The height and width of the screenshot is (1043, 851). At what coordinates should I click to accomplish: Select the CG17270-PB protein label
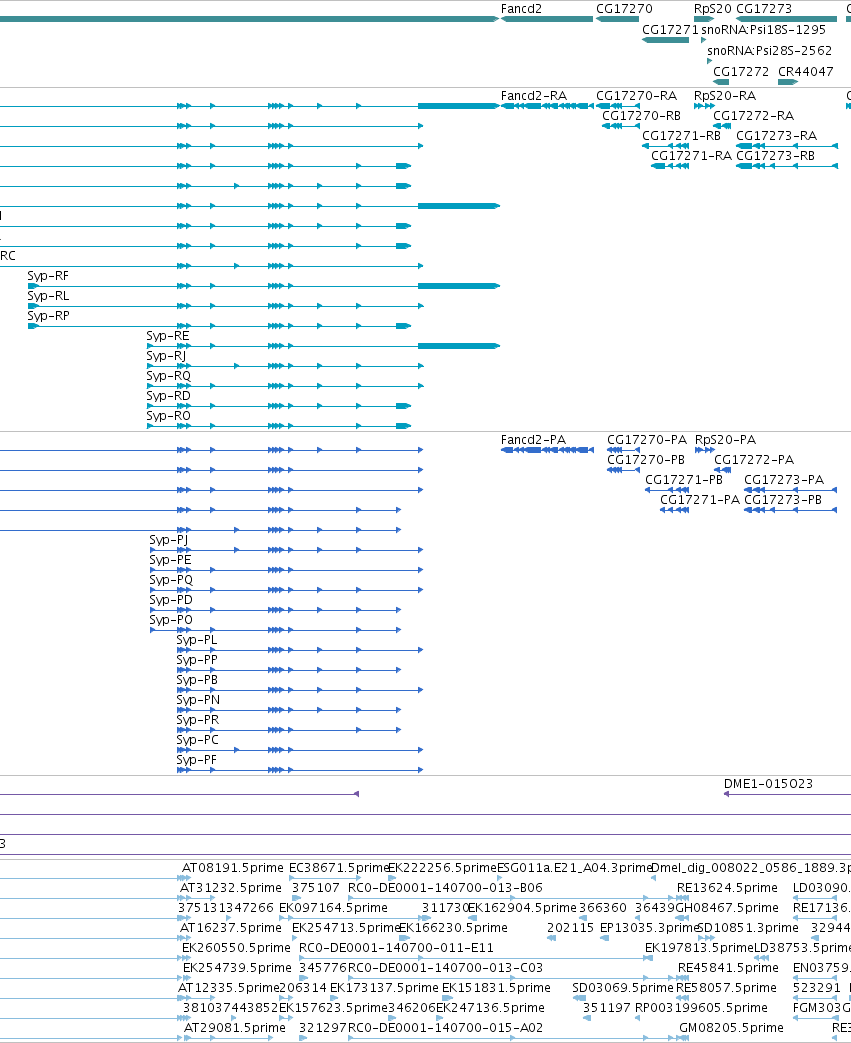point(645,460)
